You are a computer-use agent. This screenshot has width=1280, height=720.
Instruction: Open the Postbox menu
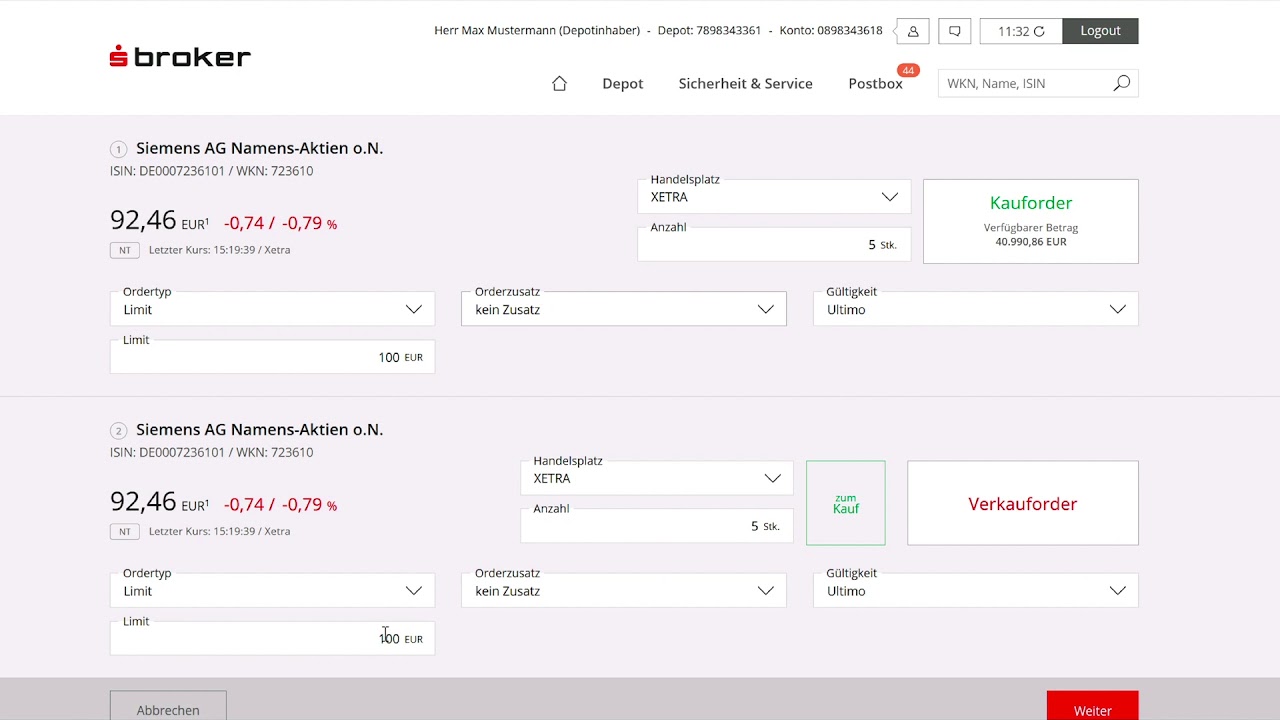[x=875, y=84]
